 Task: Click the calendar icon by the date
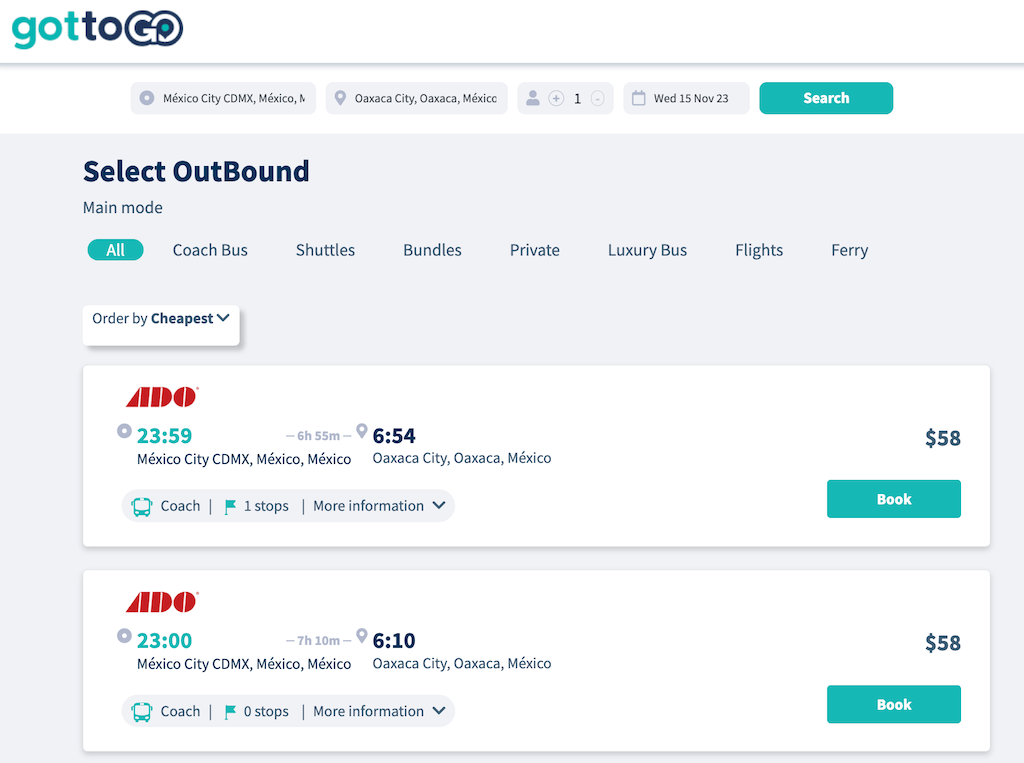click(x=638, y=98)
